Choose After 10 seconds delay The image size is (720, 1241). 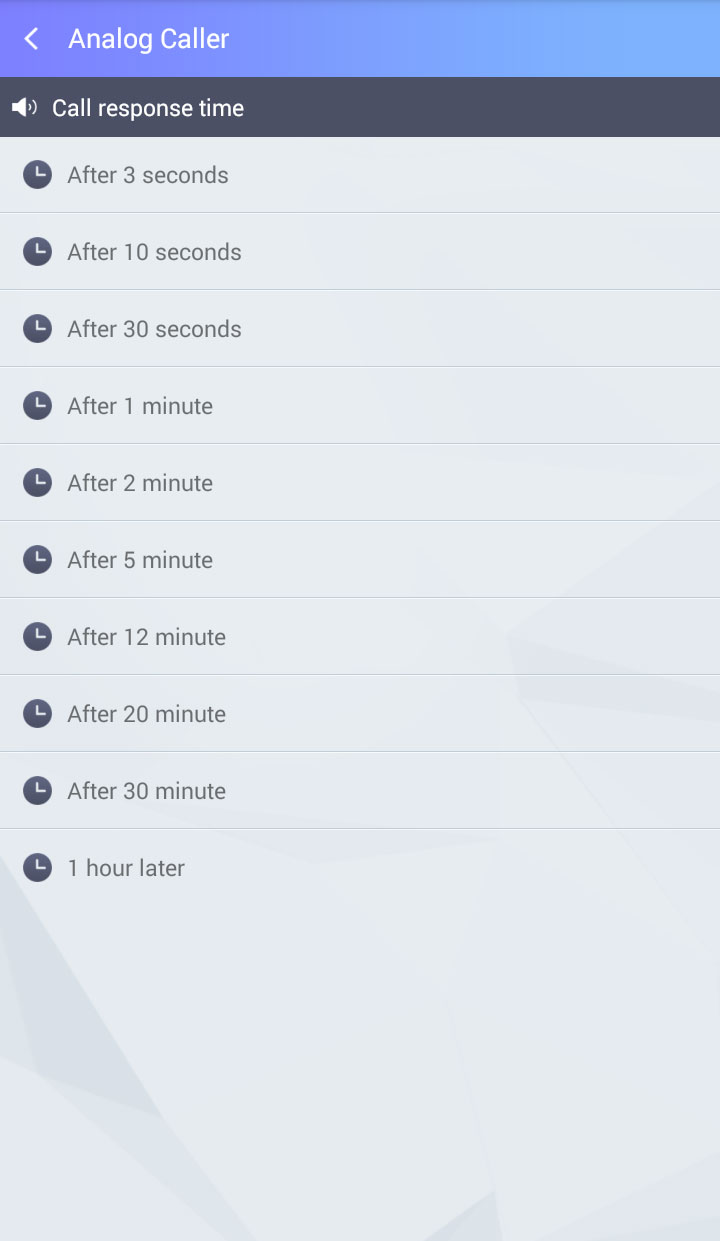pyautogui.click(x=154, y=252)
